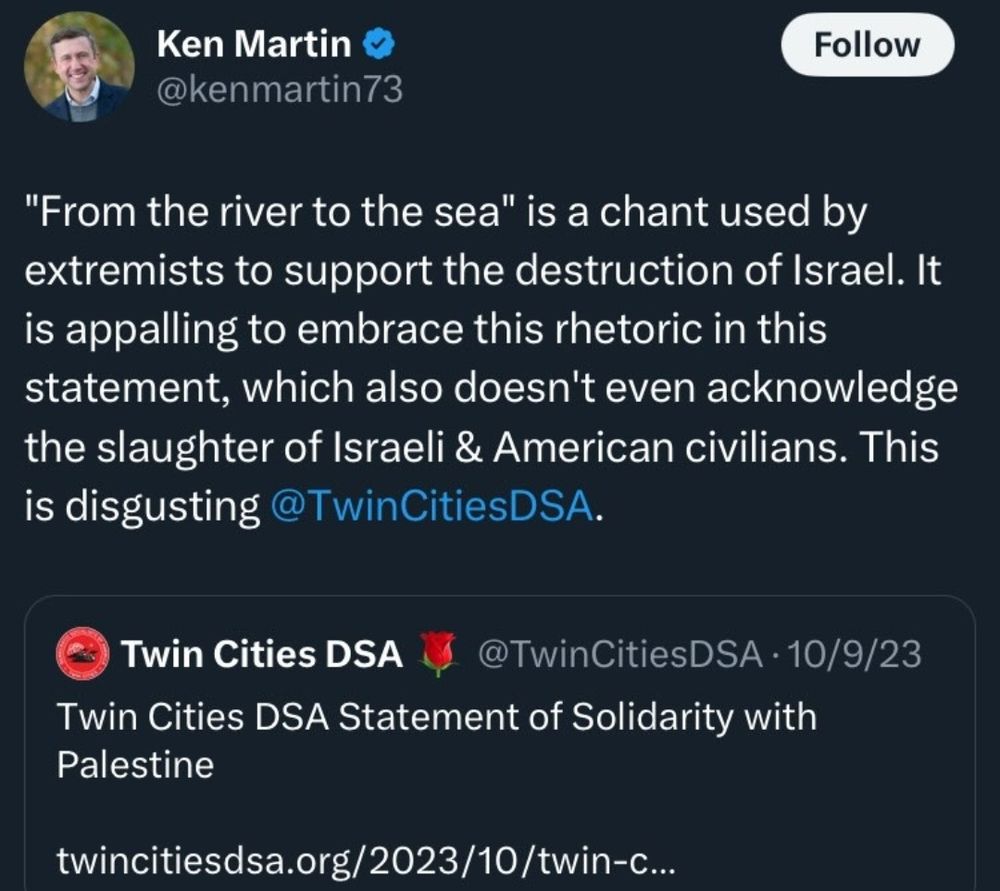Click the "is disgusting" words before the mention
This screenshot has width=1000, height=891.
tap(142, 506)
